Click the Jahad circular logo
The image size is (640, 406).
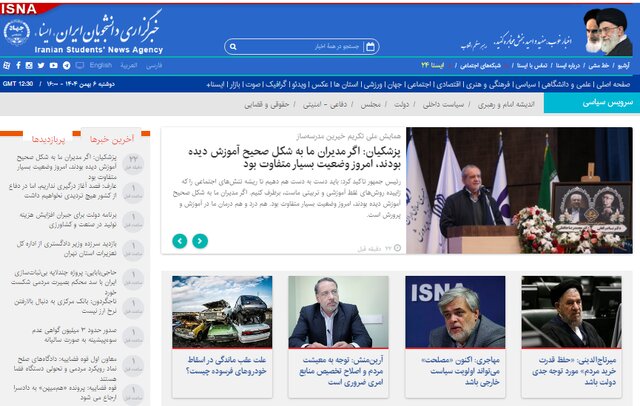tap(16, 33)
